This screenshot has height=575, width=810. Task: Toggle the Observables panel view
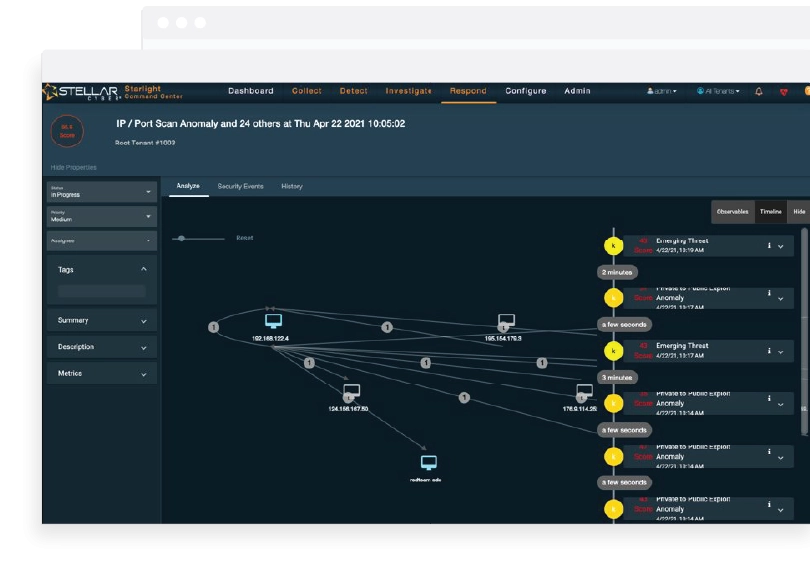click(x=732, y=211)
